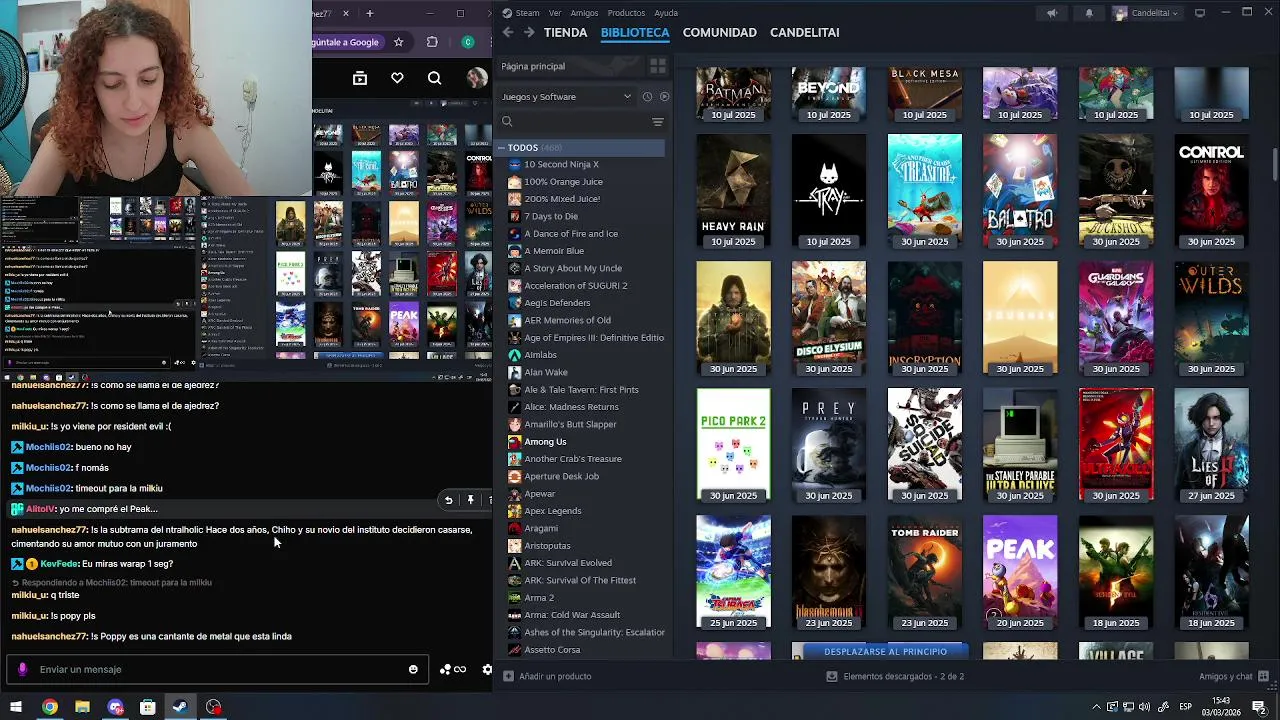The image size is (1280, 720).
Task: Click DESPLAZARSE AL PRINCIPIO button
Action: [x=885, y=652]
